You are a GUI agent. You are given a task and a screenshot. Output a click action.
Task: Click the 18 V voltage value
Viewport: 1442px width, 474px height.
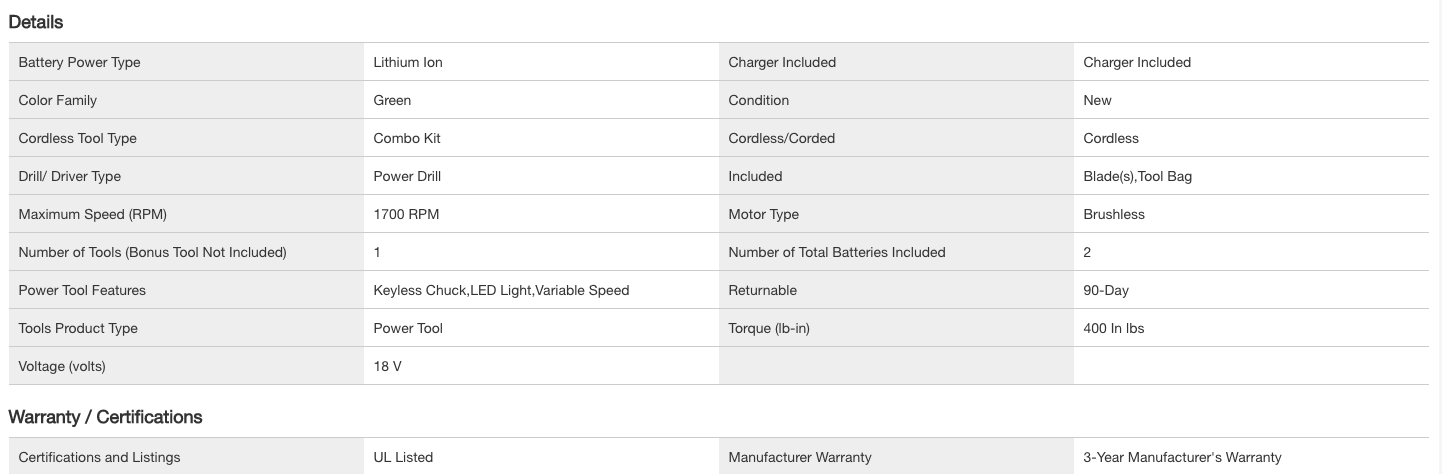388,366
